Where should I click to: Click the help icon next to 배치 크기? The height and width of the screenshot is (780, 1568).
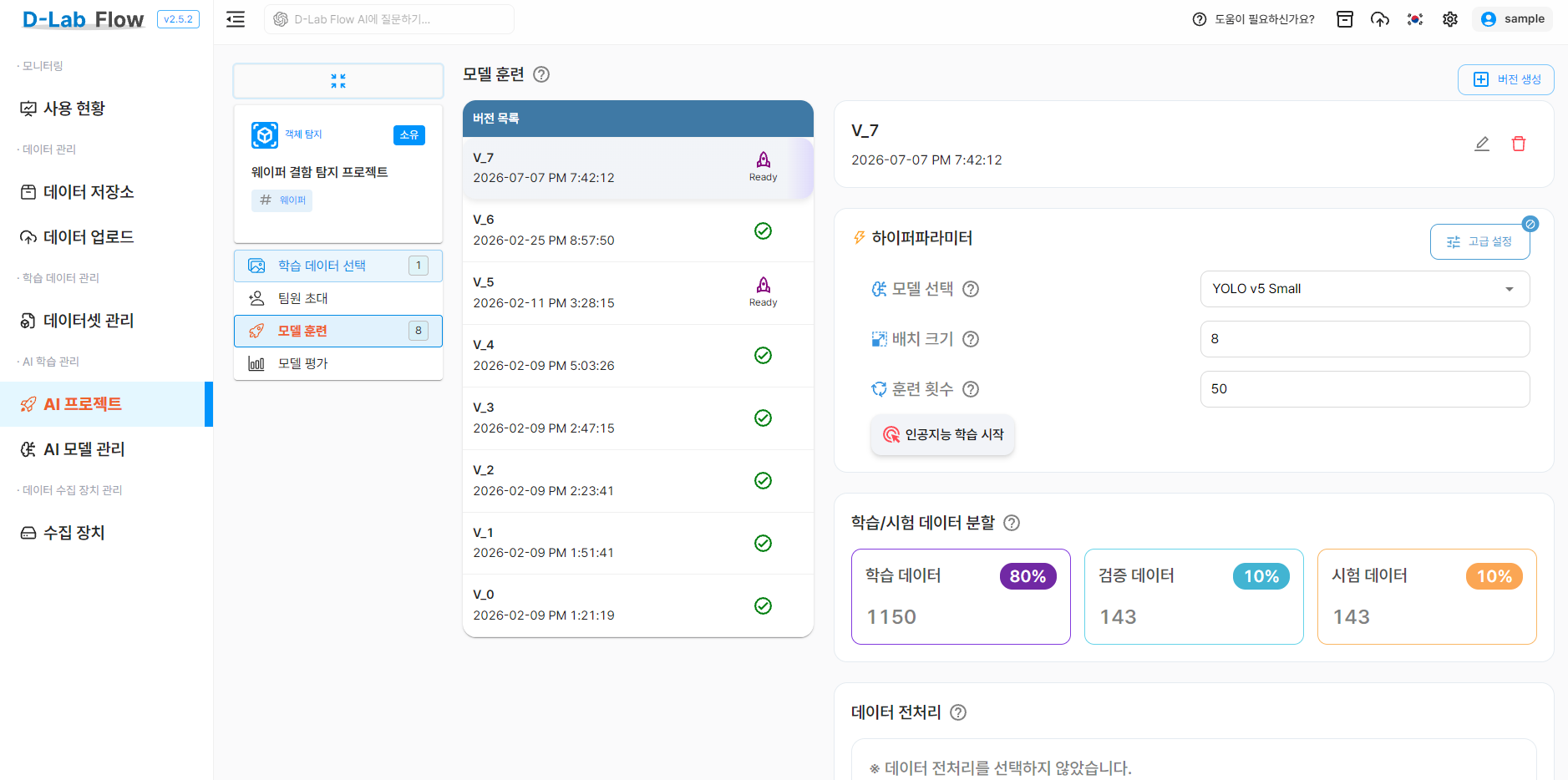coord(971,339)
